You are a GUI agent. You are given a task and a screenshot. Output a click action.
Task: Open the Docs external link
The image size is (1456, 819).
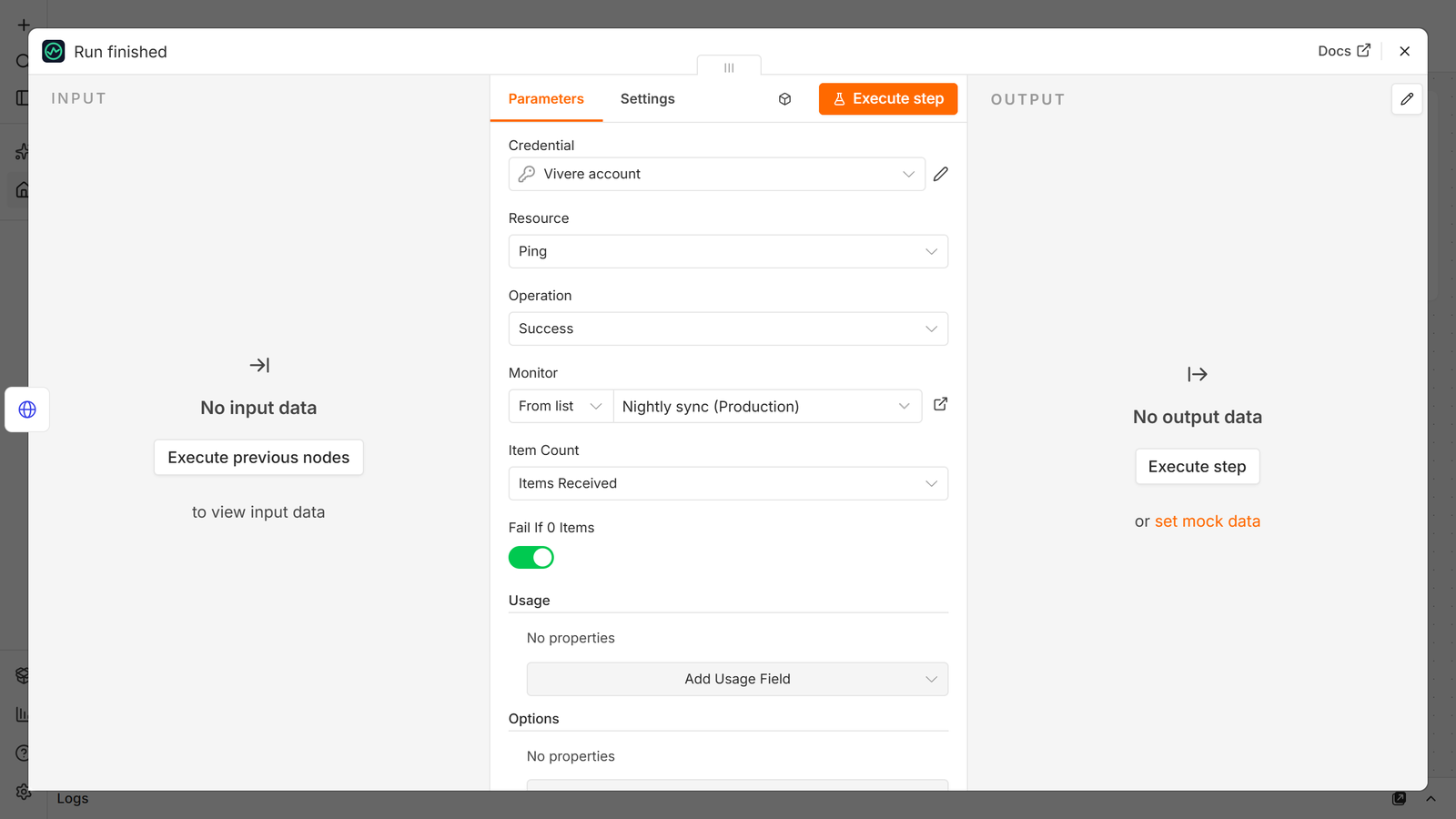1344,51
